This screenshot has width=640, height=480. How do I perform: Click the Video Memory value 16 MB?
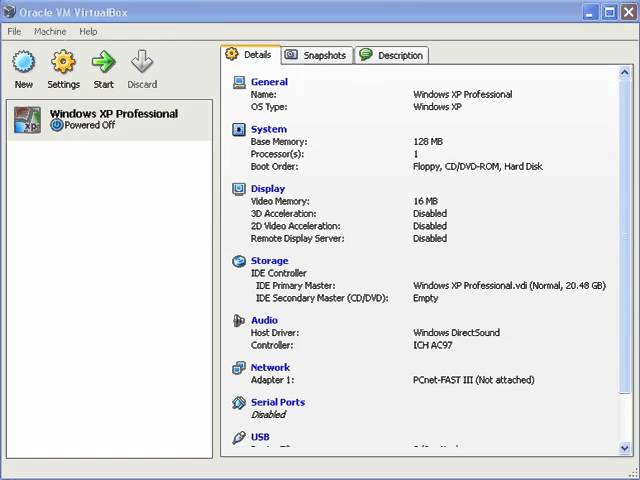pos(425,201)
